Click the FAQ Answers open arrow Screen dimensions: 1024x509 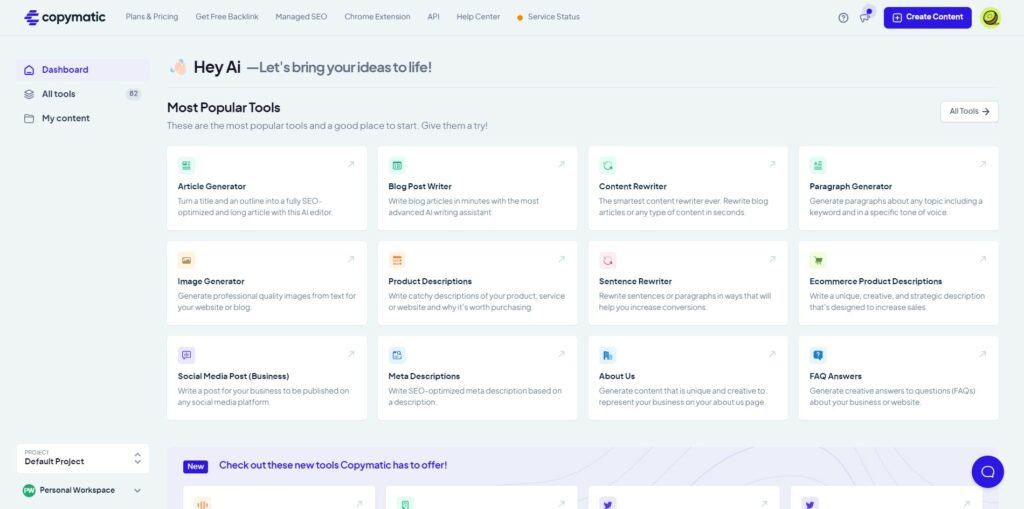(982, 354)
